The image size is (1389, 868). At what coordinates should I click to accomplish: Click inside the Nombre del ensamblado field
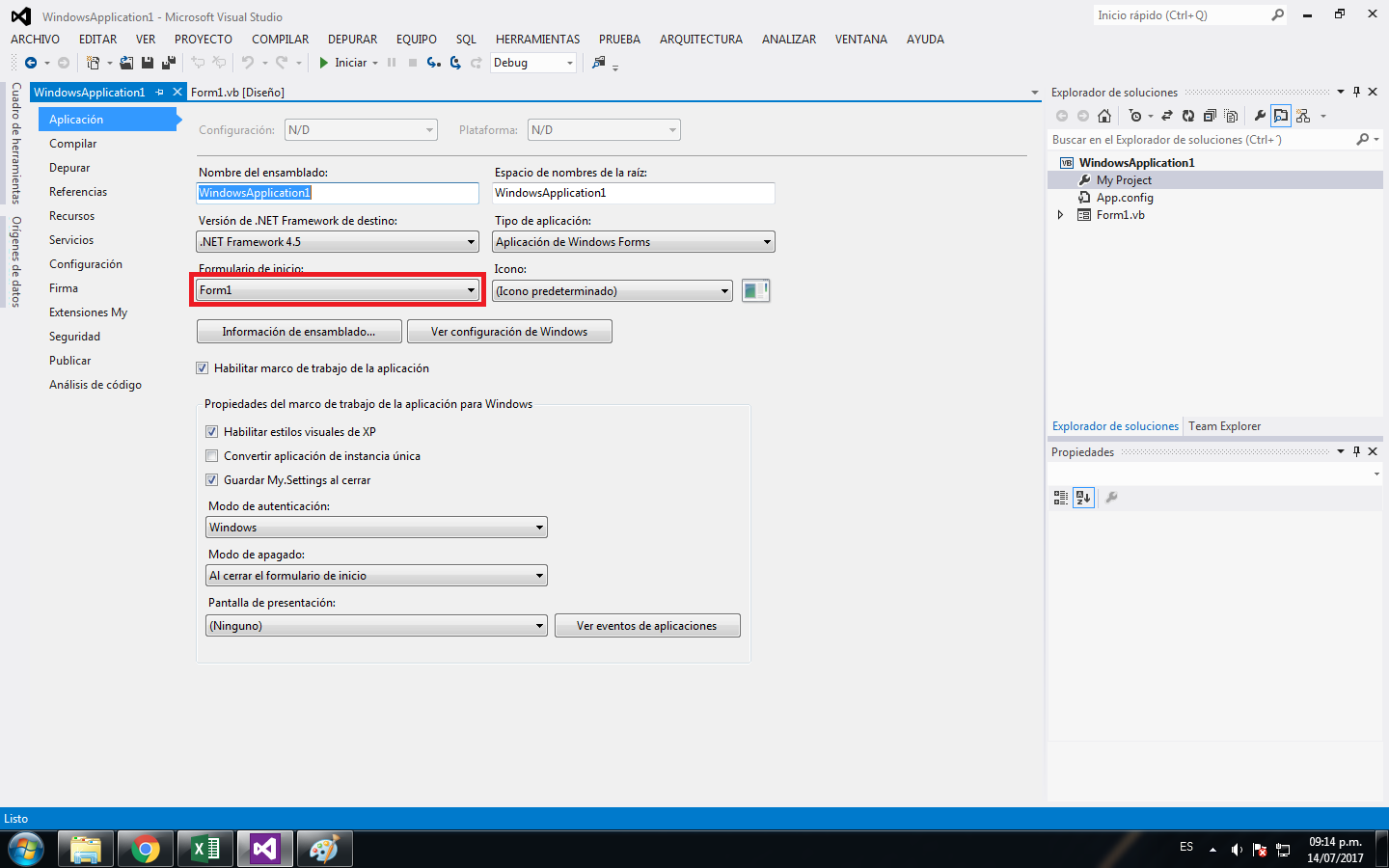click(x=338, y=193)
